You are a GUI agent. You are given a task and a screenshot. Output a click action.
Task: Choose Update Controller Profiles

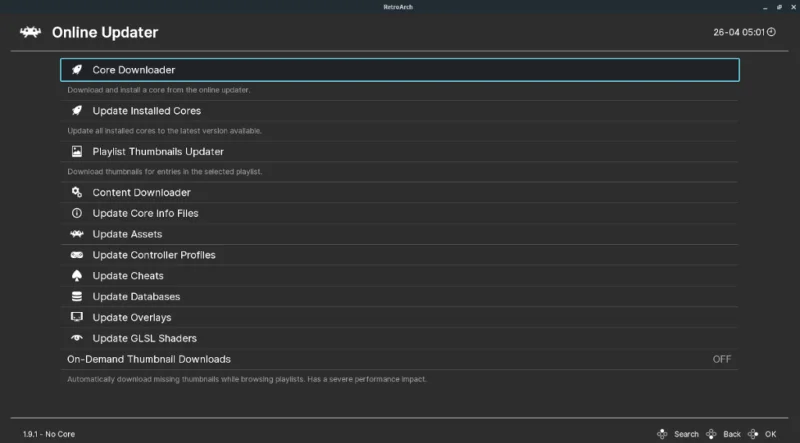pos(399,255)
